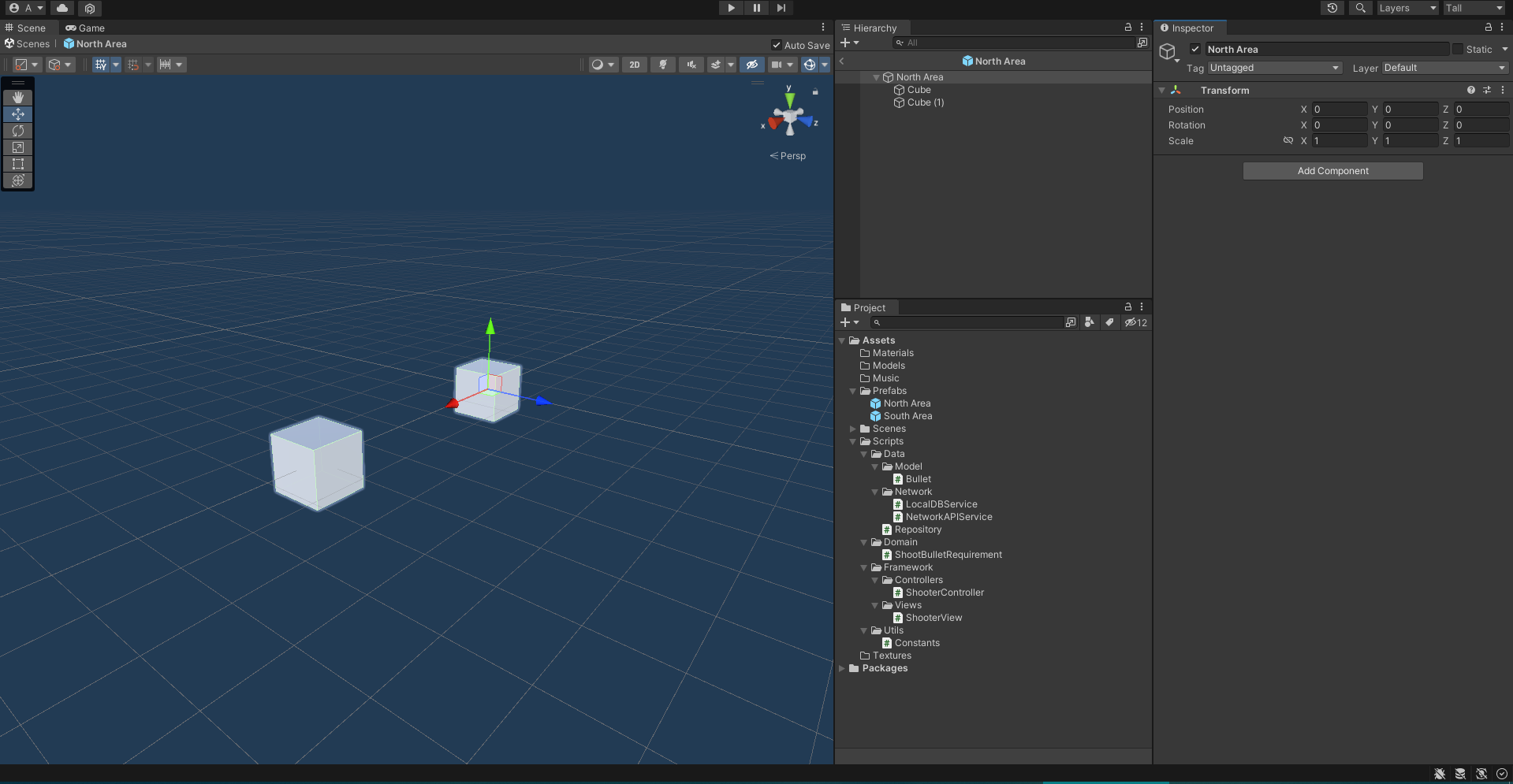The height and width of the screenshot is (784, 1513).
Task: Click the Project search by type icon
Action: [1090, 322]
